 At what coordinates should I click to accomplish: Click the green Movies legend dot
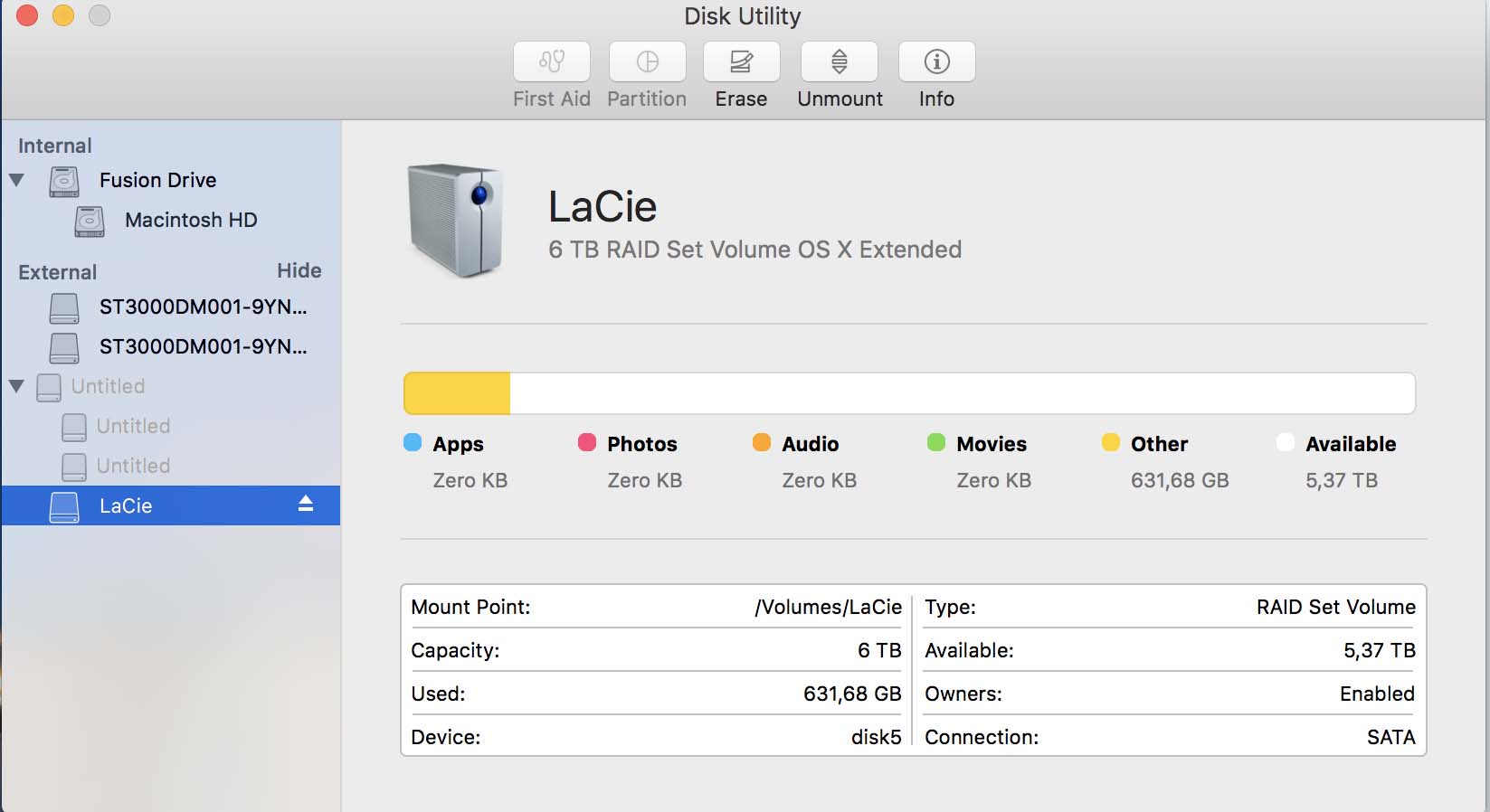click(936, 442)
